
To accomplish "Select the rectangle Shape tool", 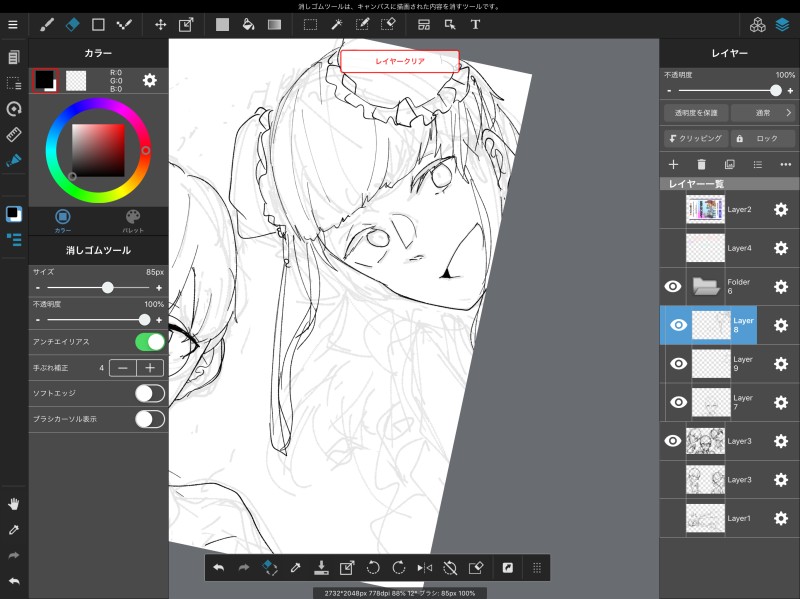I will pyautogui.click(x=98, y=24).
